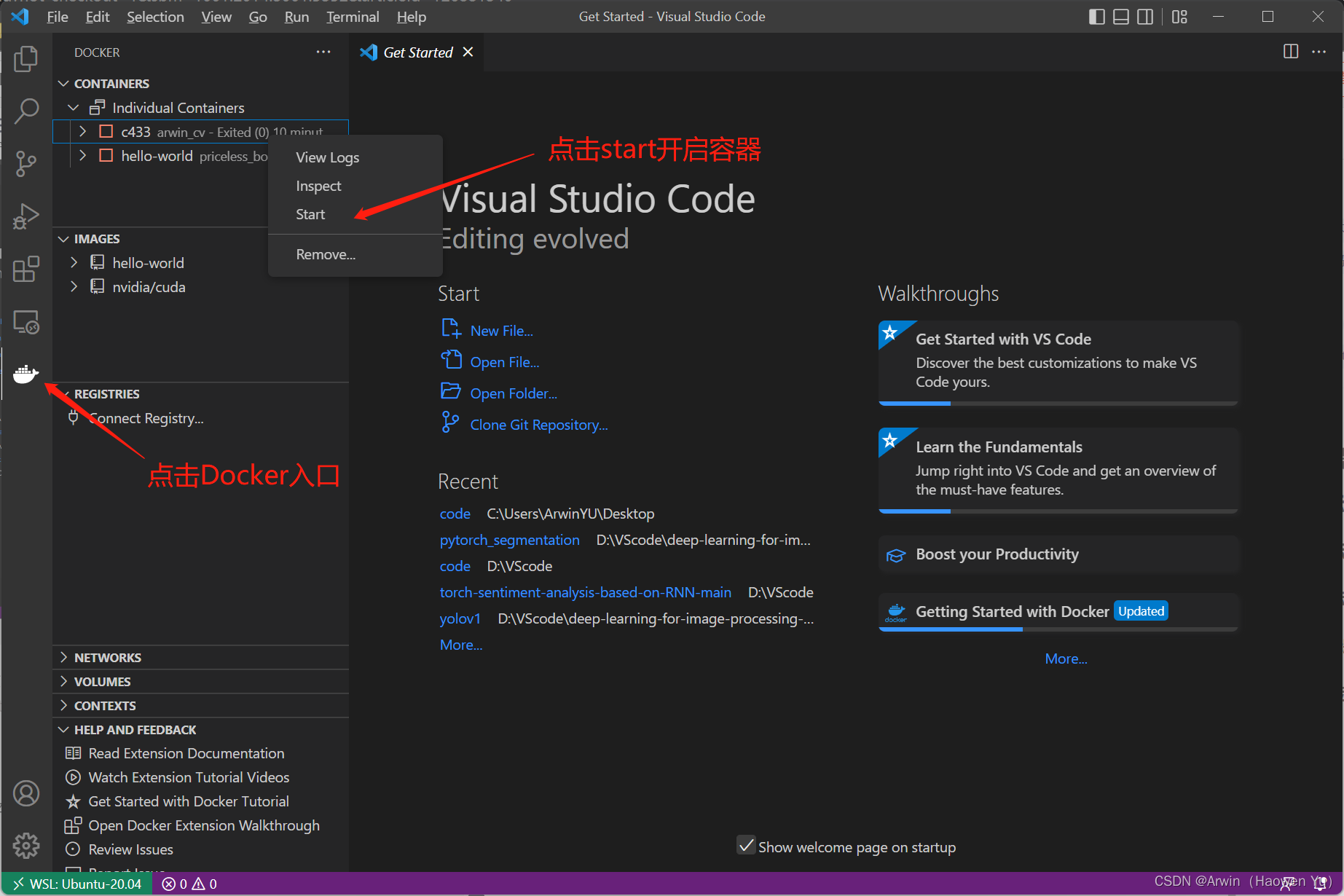Open the File menu
This screenshot has height=896, width=1344.
pos(58,17)
